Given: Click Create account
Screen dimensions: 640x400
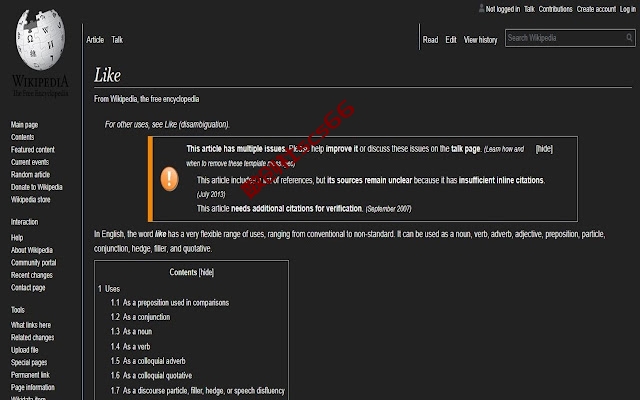Looking at the screenshot, I should (x=596, y=9).
